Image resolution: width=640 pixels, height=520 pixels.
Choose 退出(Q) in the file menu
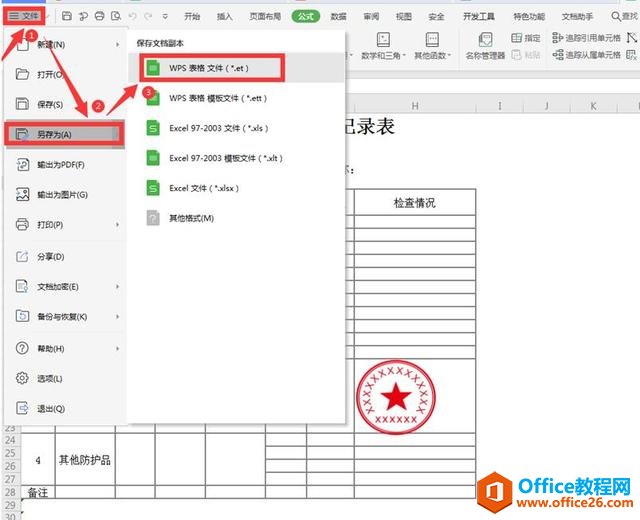click(64, 409)
